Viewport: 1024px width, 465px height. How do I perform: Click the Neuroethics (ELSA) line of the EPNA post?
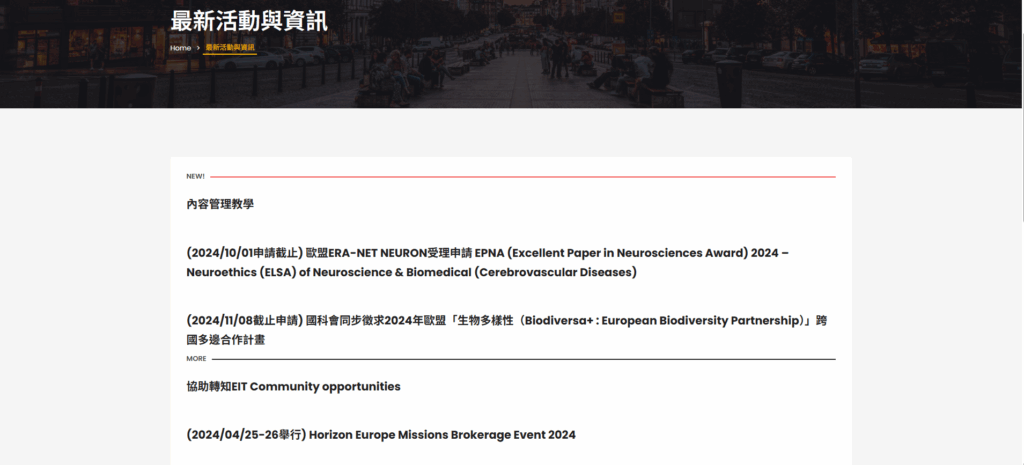pyautogui.click(x=411, y=272)
